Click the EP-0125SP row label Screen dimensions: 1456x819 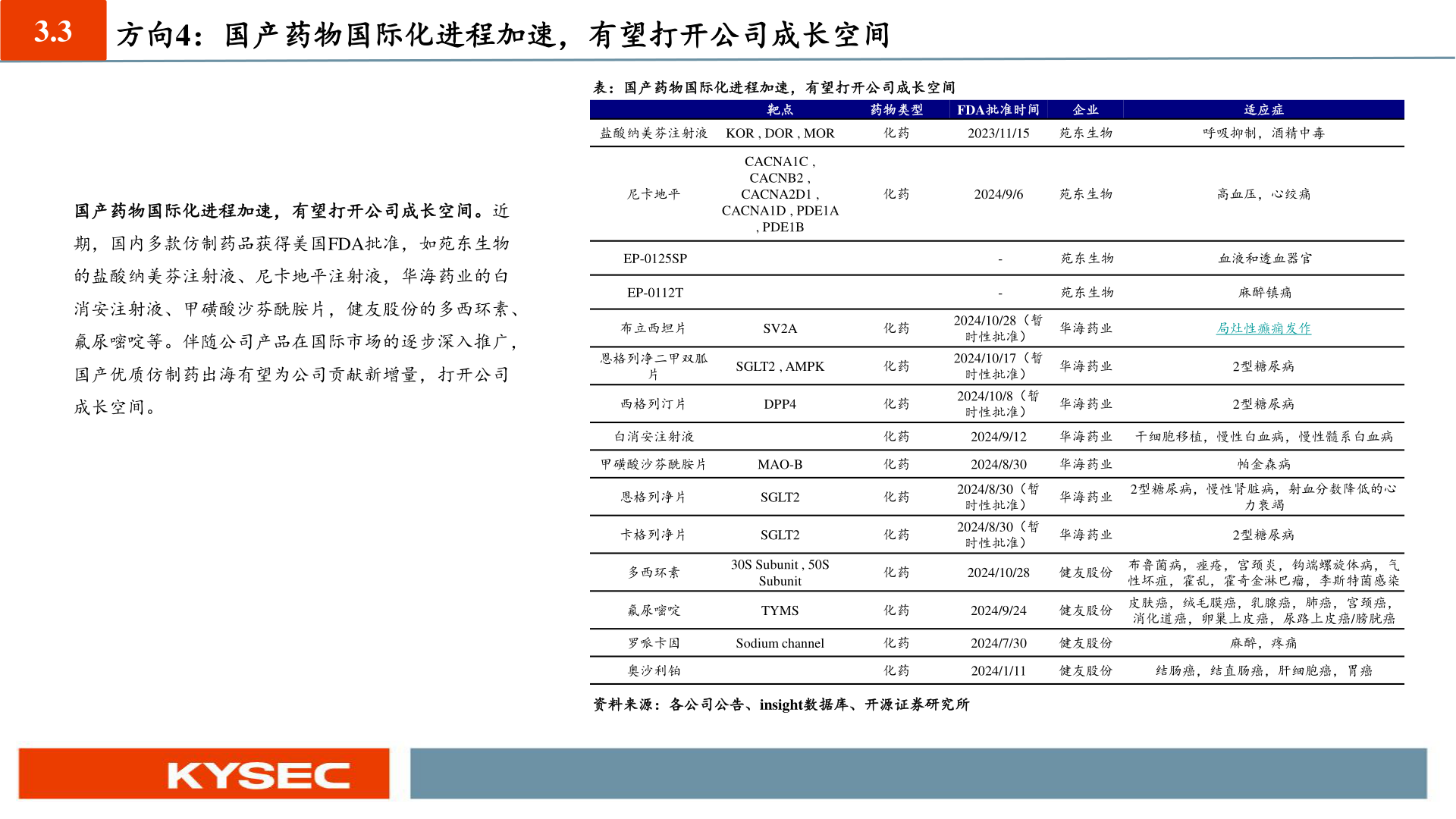(655, 259)
